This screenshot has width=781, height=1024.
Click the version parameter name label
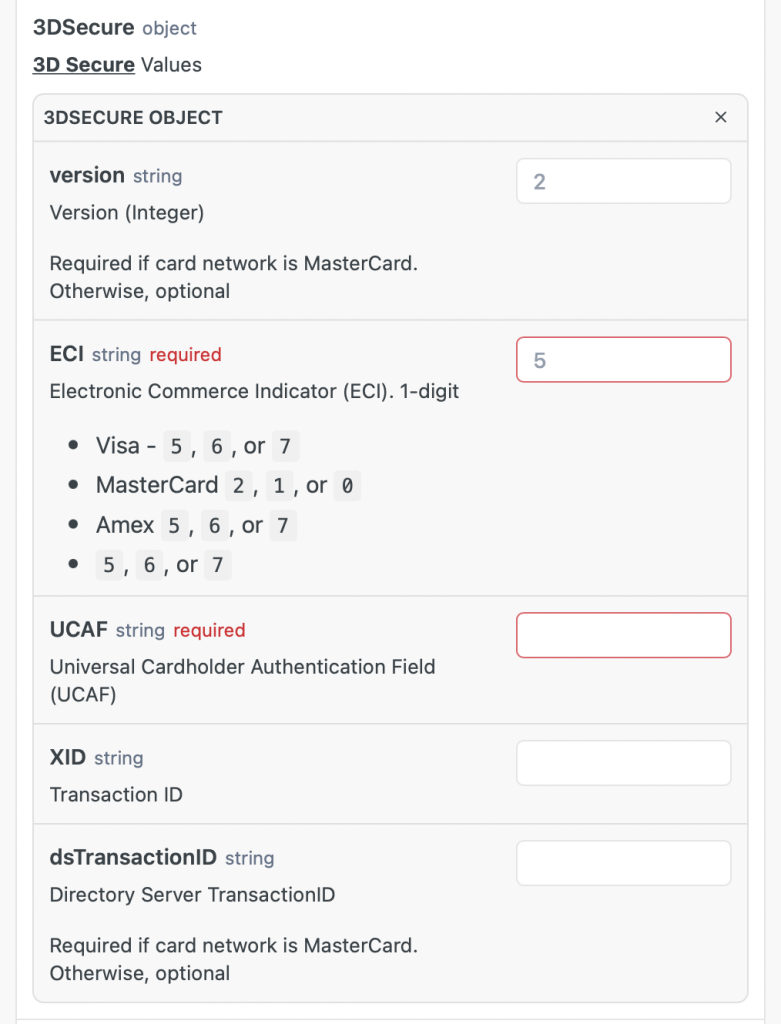click(87, 175)
